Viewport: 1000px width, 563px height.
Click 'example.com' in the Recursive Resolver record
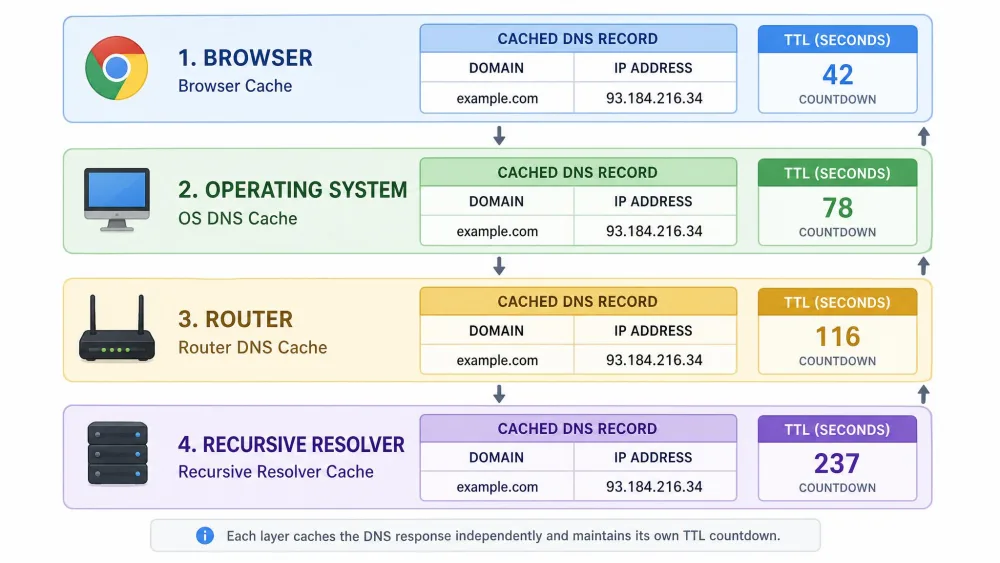[497, 487]
